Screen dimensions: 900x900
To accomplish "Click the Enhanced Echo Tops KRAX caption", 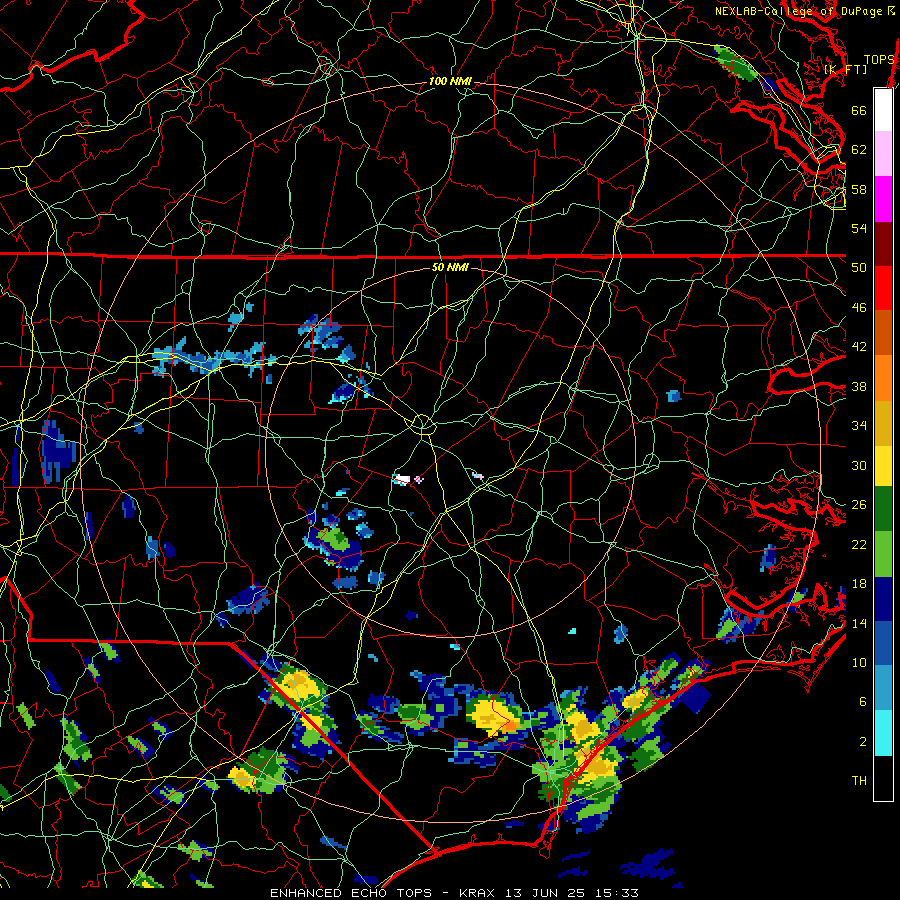I will click(453, 893).
